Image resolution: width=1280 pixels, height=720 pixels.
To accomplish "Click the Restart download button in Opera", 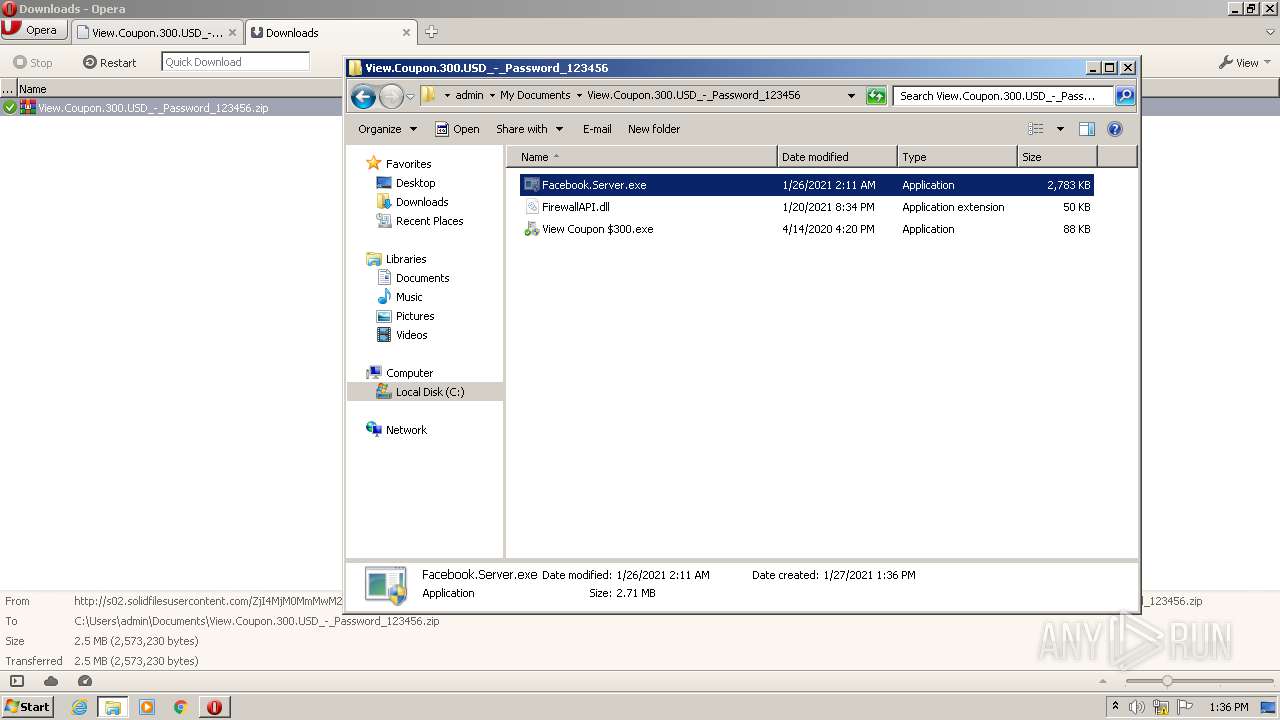I will pyautogui.click(x=110, y=62).
